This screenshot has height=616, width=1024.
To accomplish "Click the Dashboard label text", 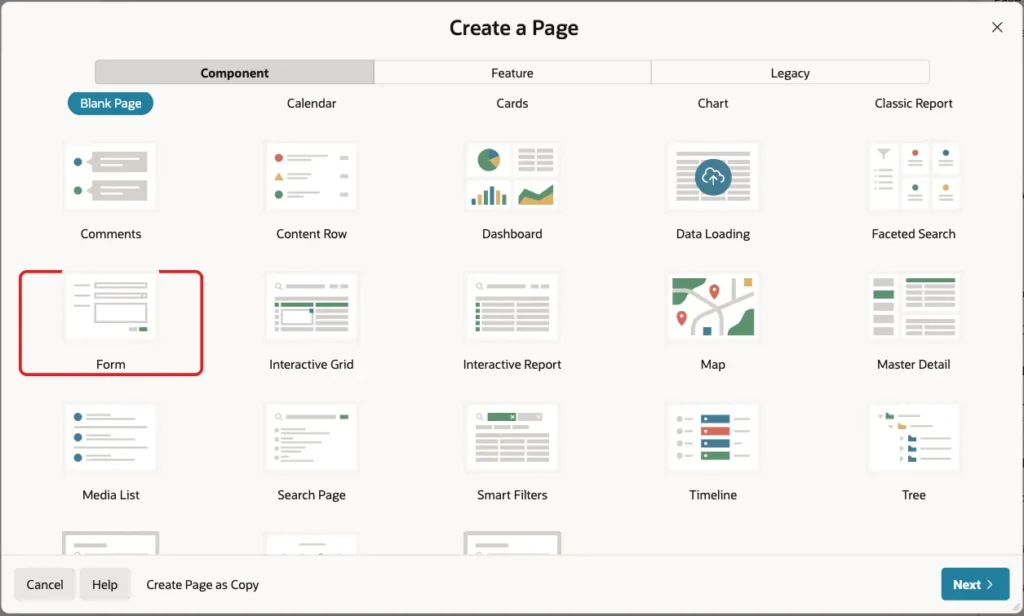I will [x=512, y=234].
